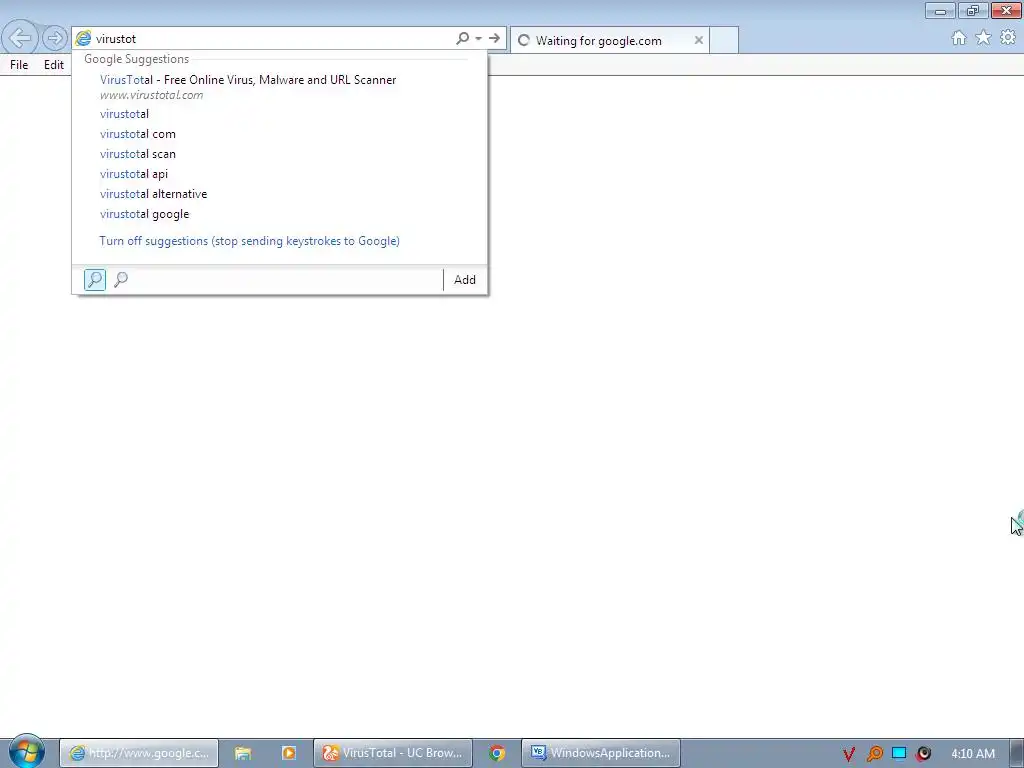Viewport: 1024px width, 768px height.
Task: Click the Internet Explorer page icon in address bar
Action: pyautogui.click(x=84, y=39)
